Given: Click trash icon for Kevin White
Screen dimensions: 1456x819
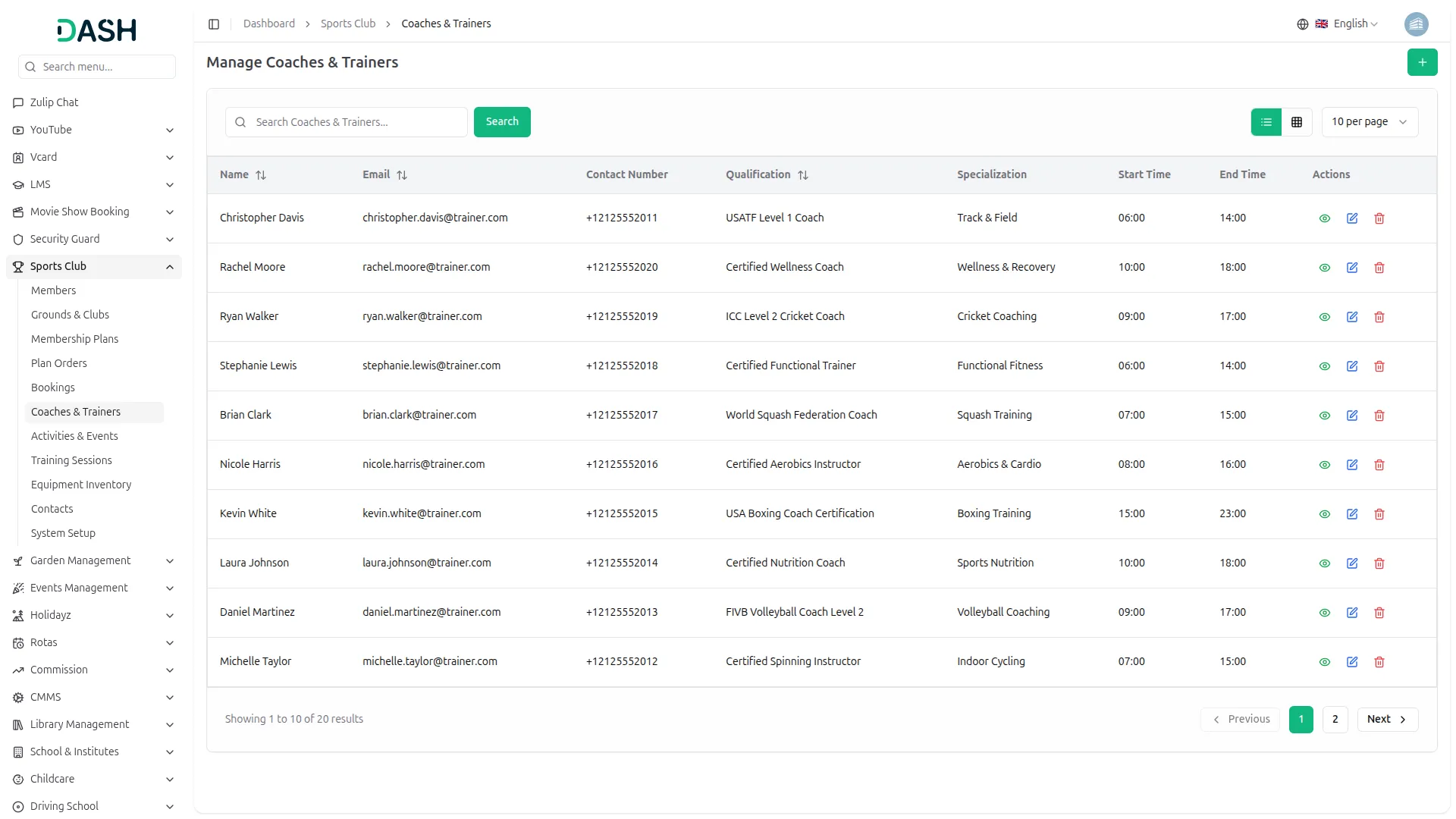Looking at the screenshot, I should coord(1379,514).
